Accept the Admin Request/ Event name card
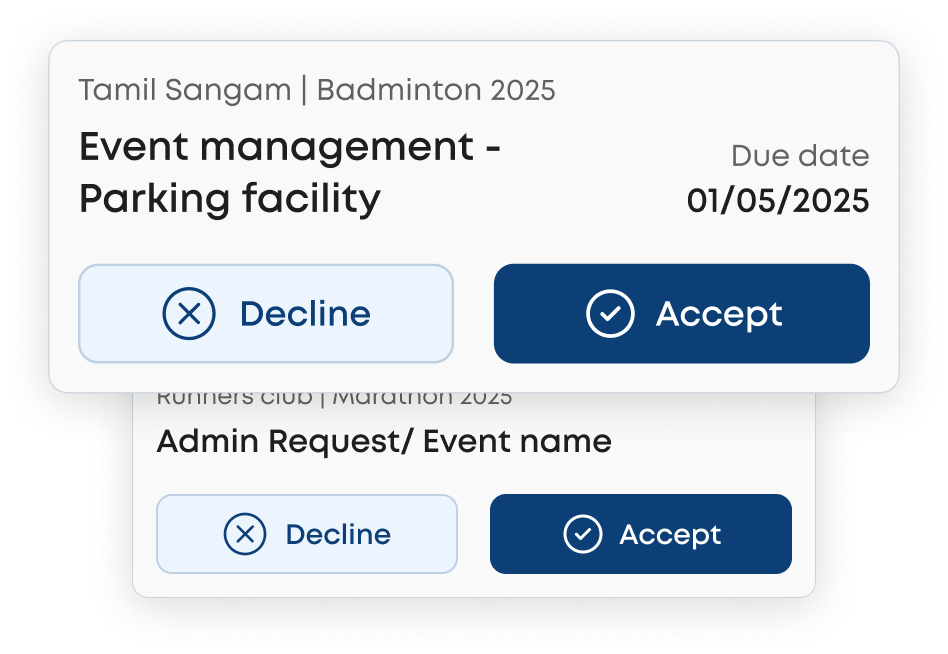The image size is (948, 654). [640, 534]
